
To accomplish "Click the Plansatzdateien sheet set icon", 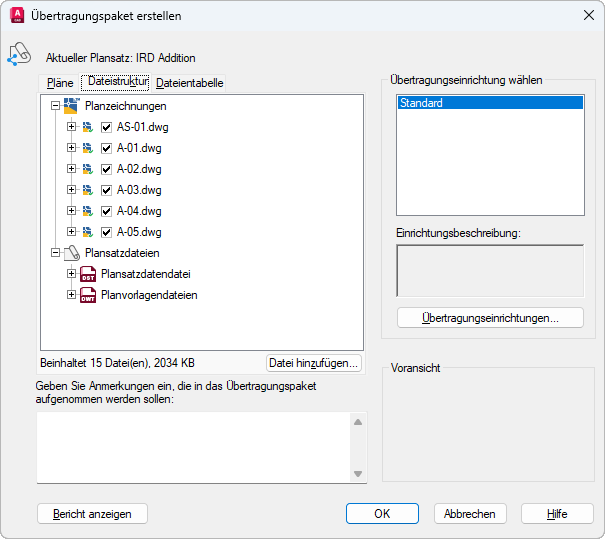I will (72, 253).
